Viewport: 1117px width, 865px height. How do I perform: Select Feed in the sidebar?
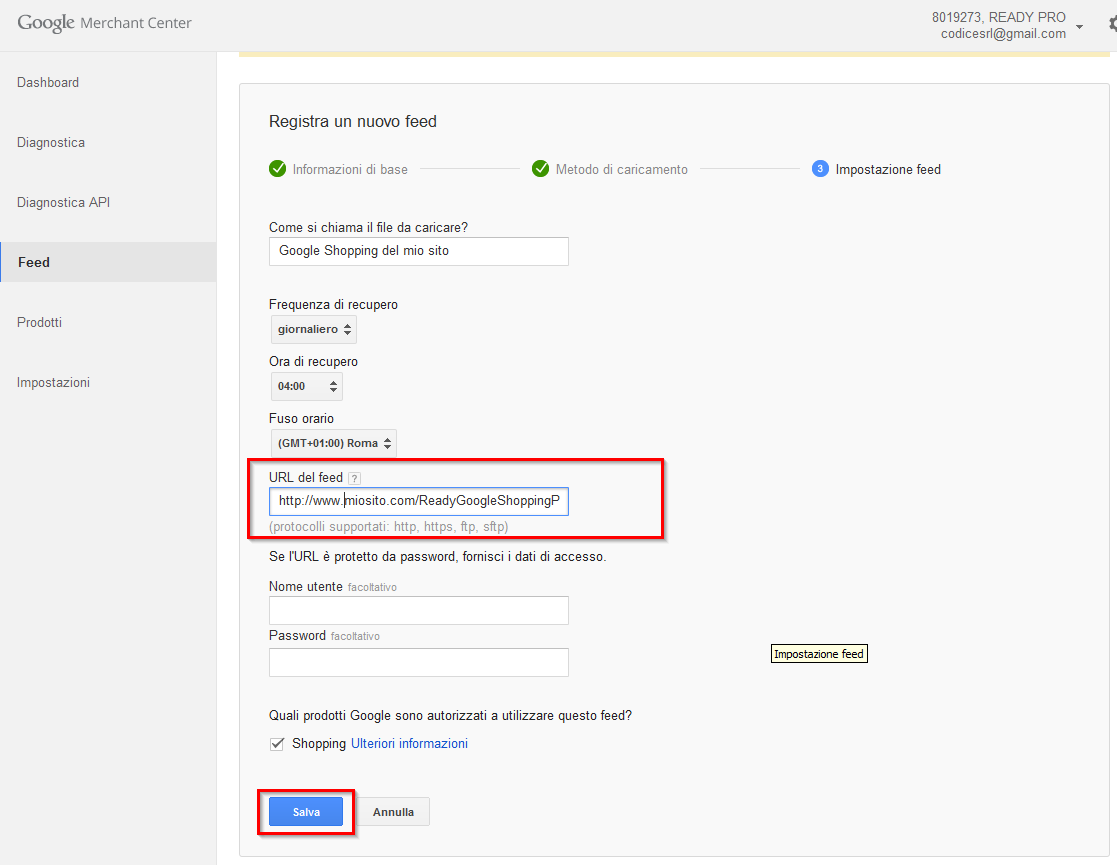click(108, 262)
